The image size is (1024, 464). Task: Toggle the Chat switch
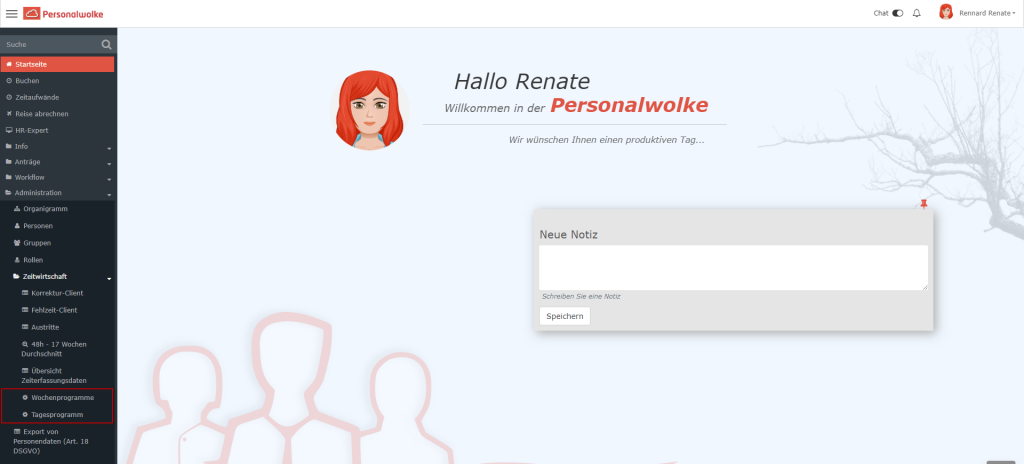pos(898,13)
